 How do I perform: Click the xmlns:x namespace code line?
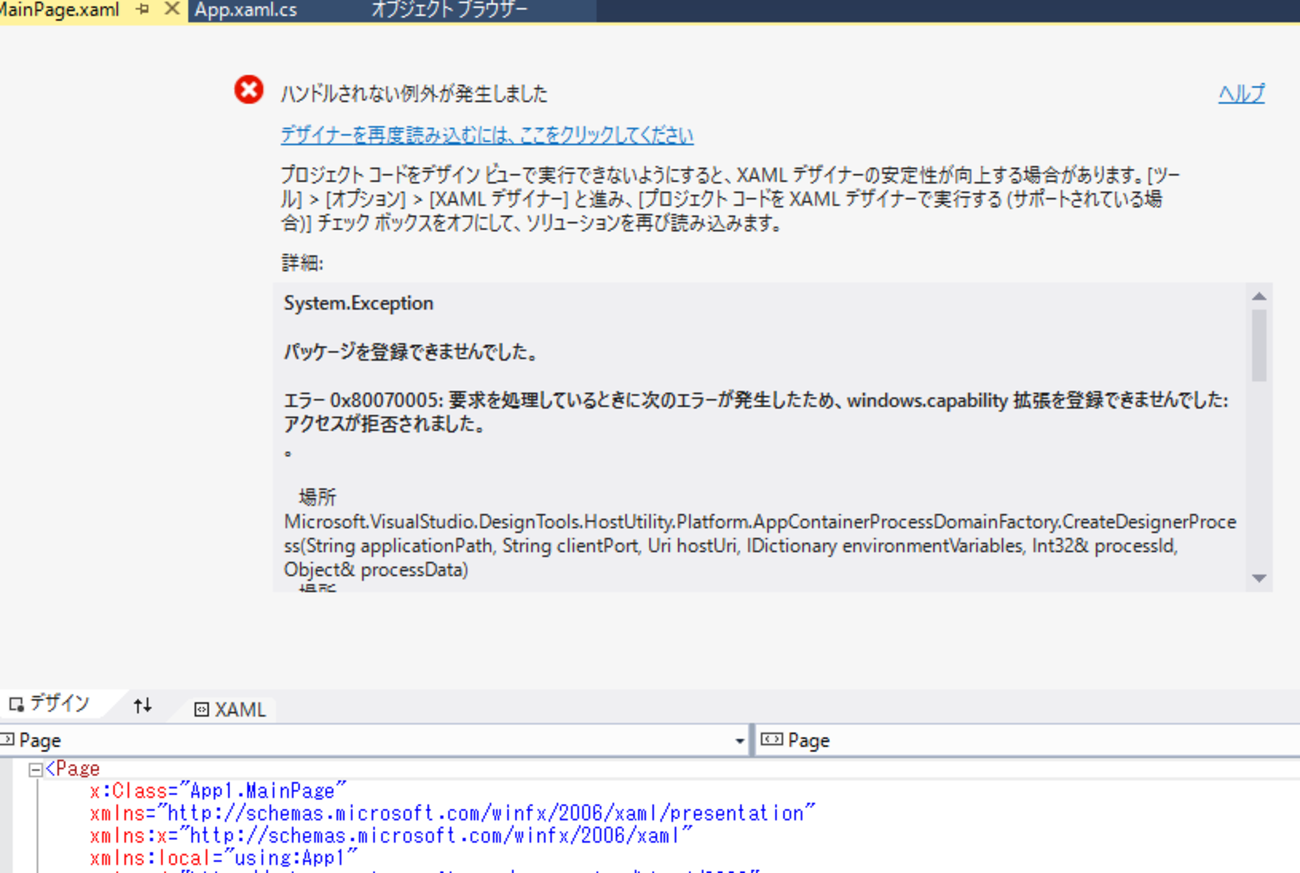391,836
